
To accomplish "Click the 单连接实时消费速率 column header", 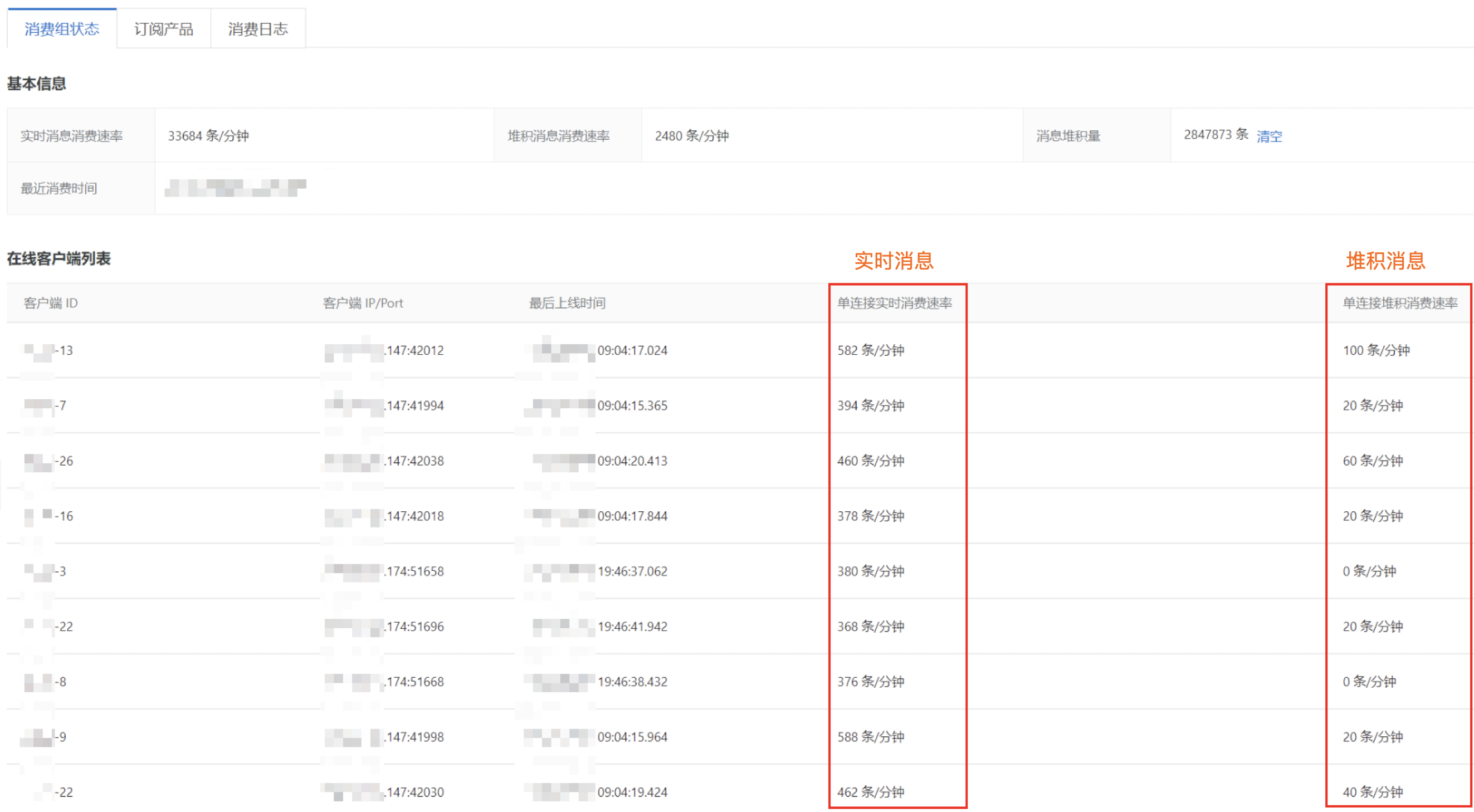I will 894,303.
